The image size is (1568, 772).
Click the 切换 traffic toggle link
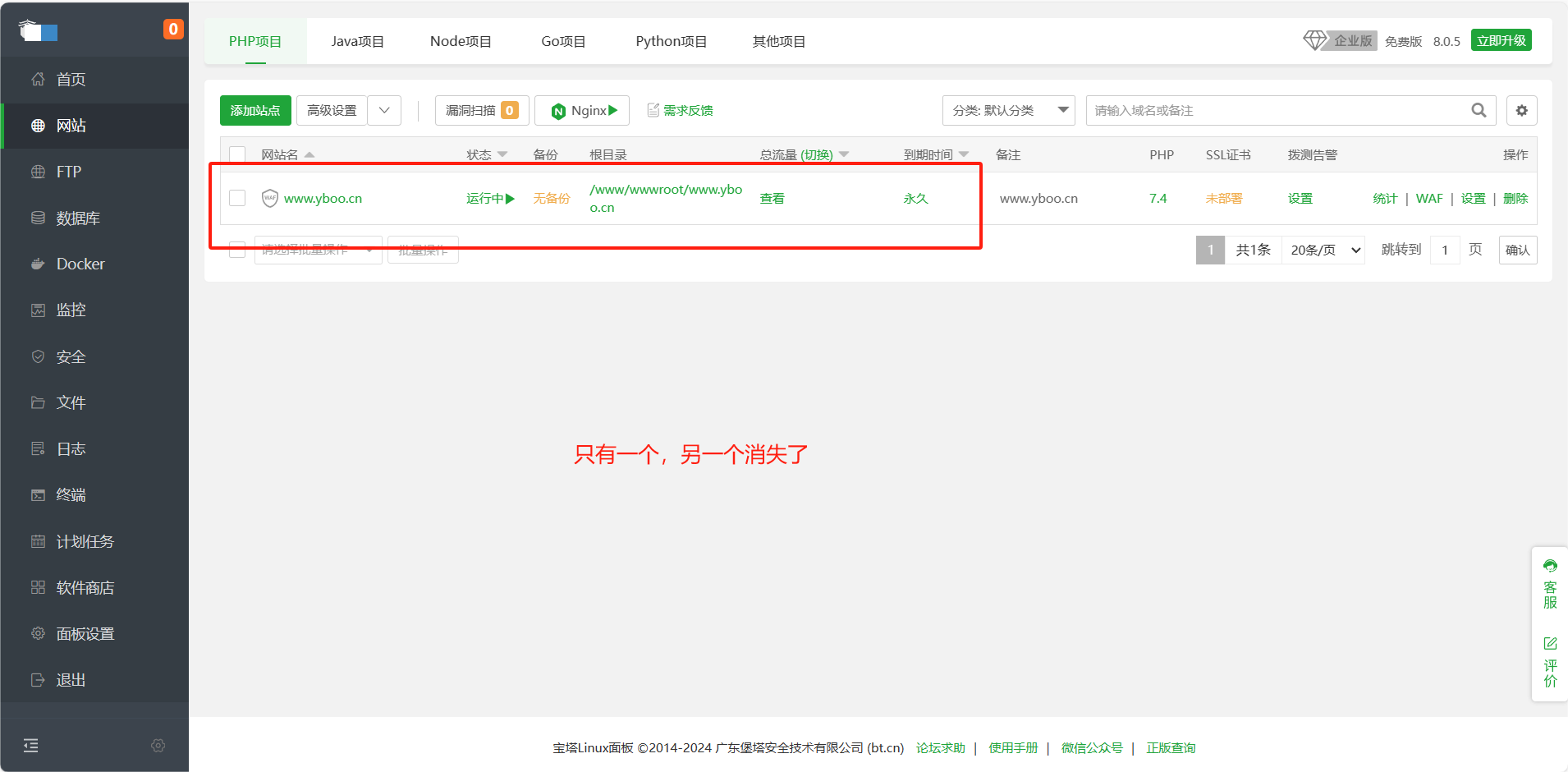pyautogui.click(x=817, y=154)
